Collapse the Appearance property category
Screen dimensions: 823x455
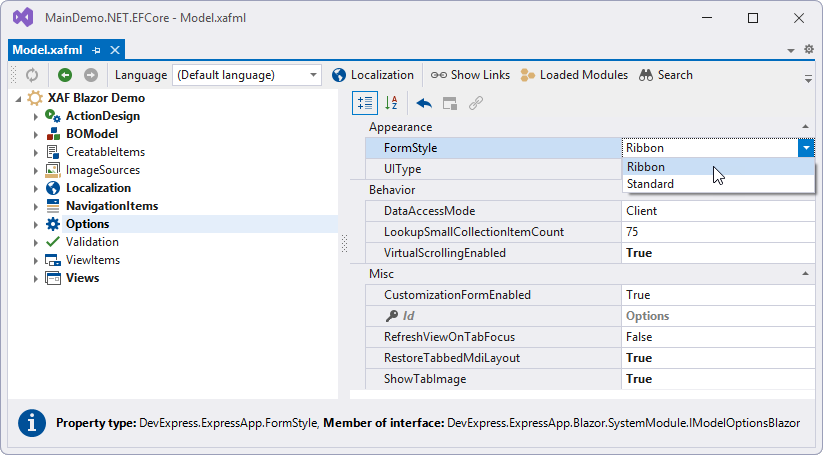pyautogui.click(x=805, y=126)
